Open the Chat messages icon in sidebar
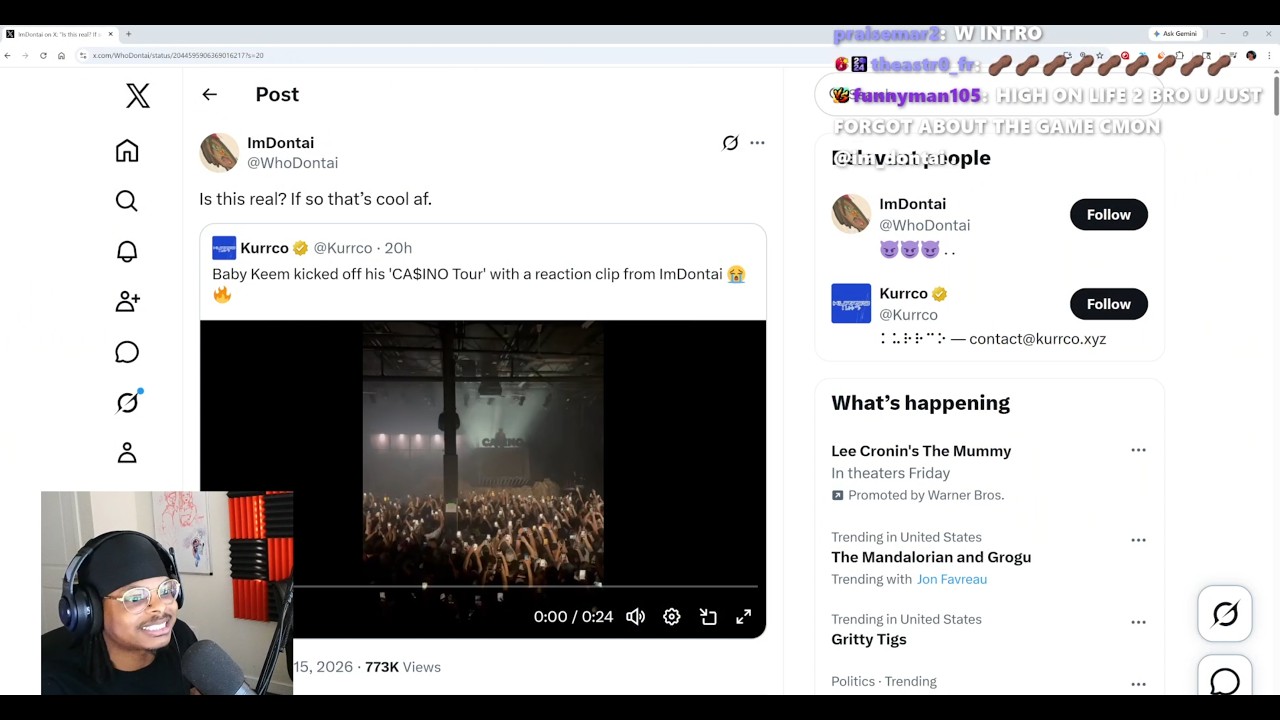Image resolution: width=1280 pixels, height=720 pixels. tap(127, 352)
